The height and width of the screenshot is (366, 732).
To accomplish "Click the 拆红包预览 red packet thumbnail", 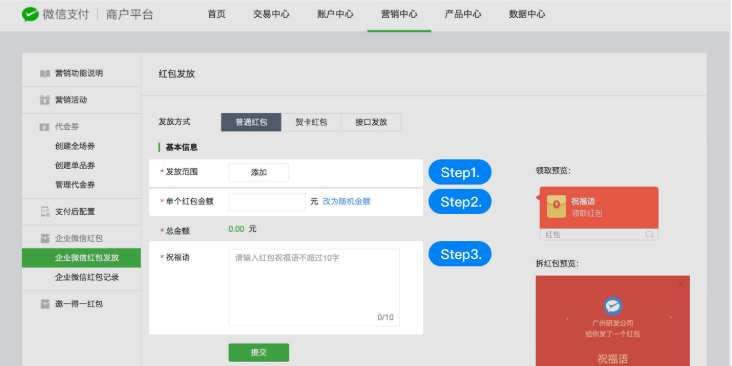I will [x=612, y=321].
